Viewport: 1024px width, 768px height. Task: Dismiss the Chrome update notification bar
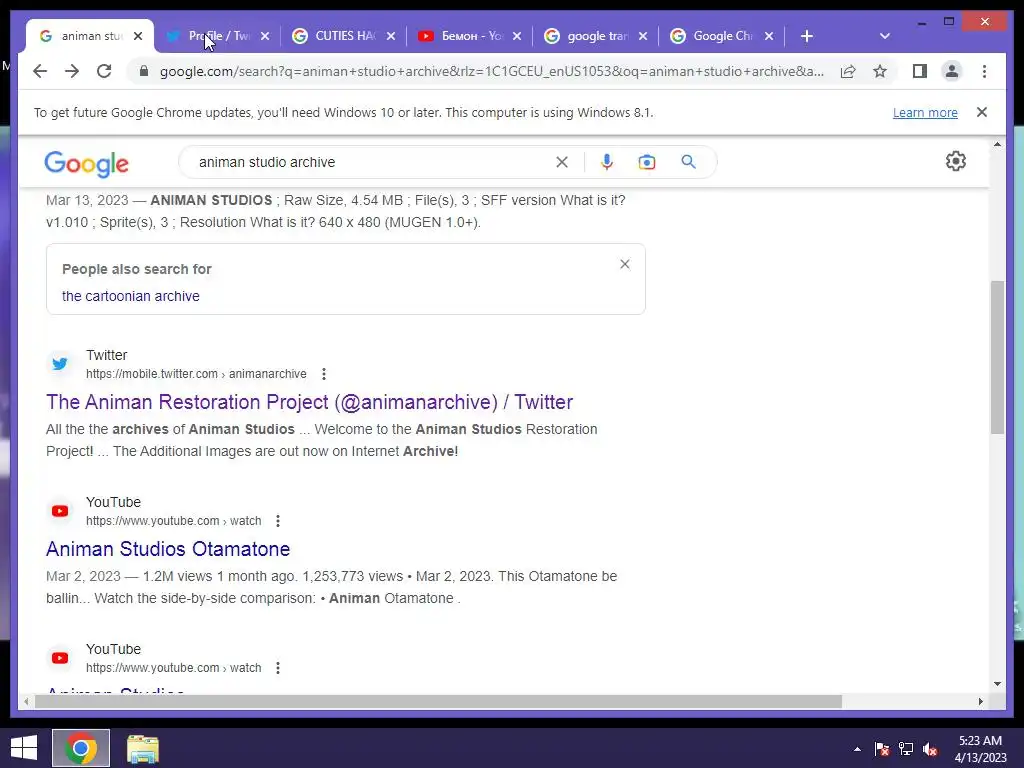click(982, 112)
